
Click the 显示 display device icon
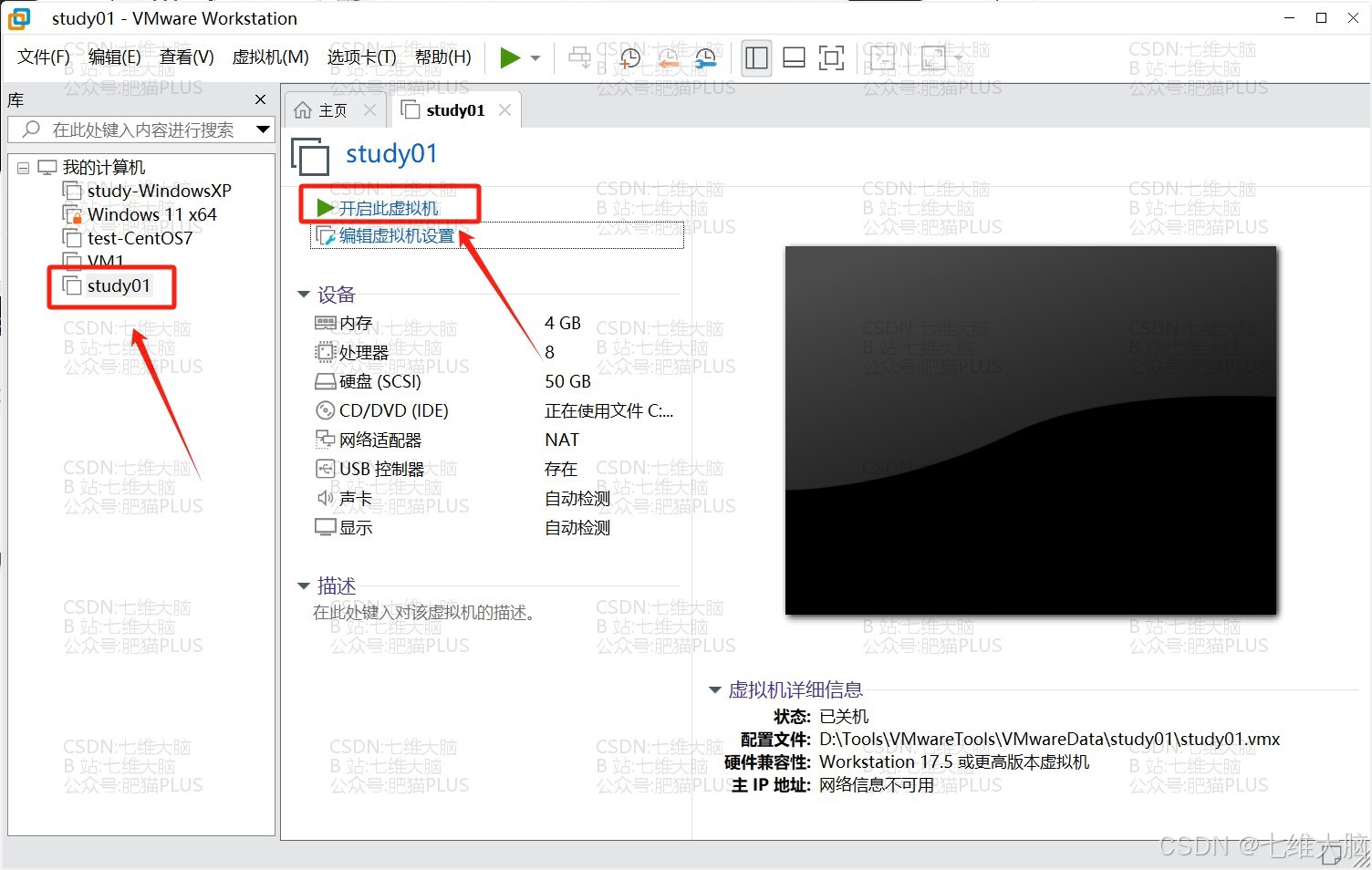click(x=325, y=527)
